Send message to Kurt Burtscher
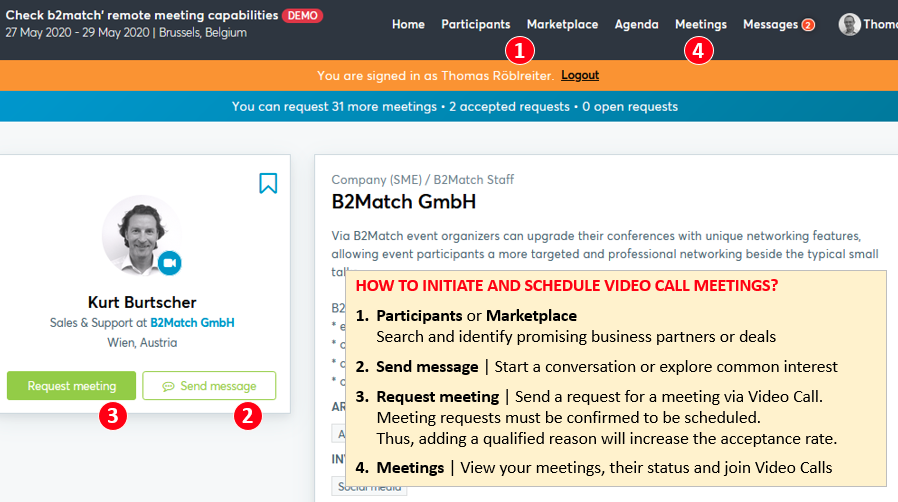This screenshot has width=898, height=502. coord(209,386)
